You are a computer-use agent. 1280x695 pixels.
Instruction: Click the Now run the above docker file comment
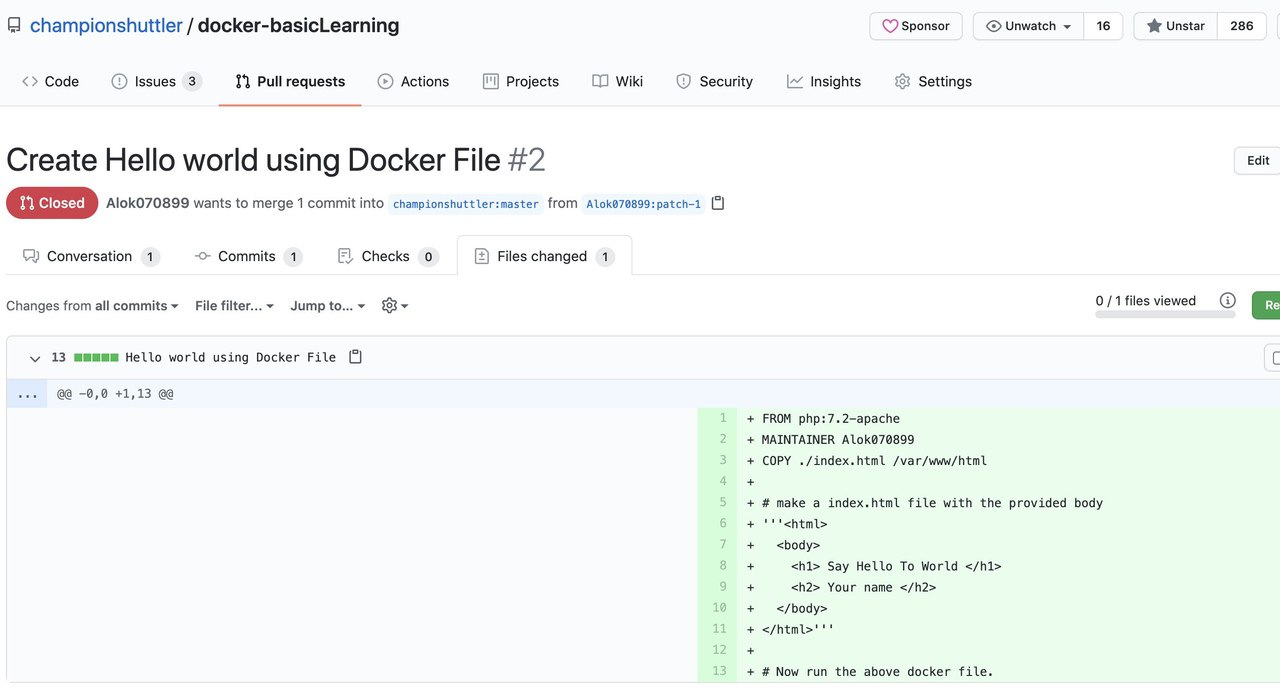878,672
